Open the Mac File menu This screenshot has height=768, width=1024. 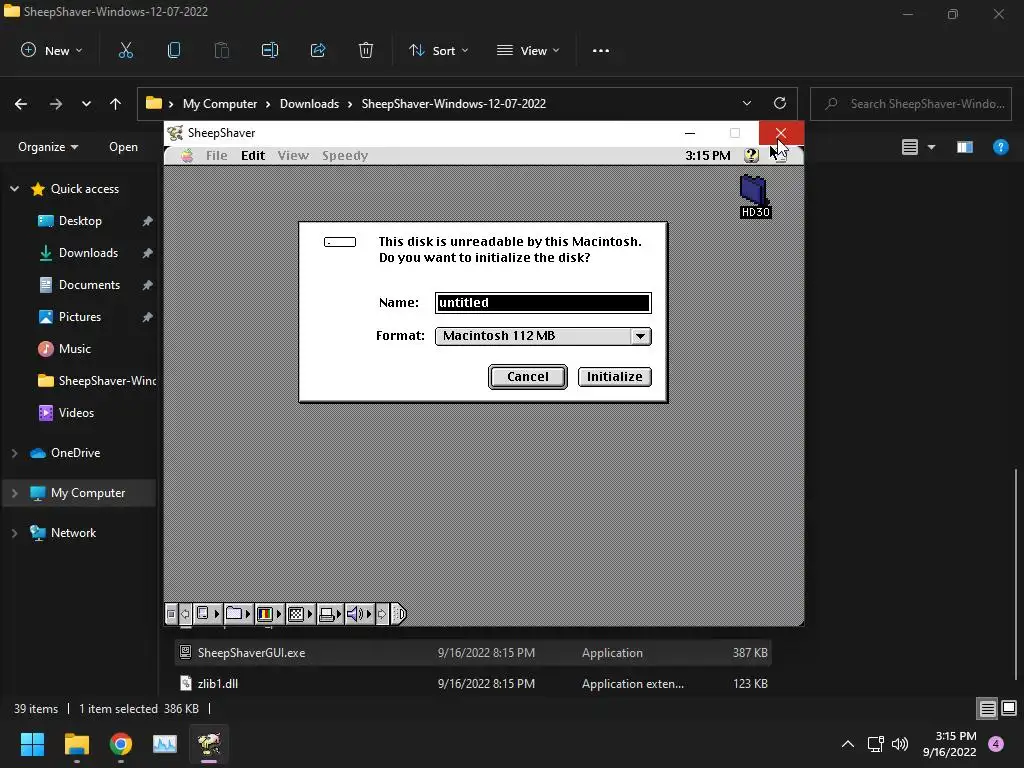point(216,155)
